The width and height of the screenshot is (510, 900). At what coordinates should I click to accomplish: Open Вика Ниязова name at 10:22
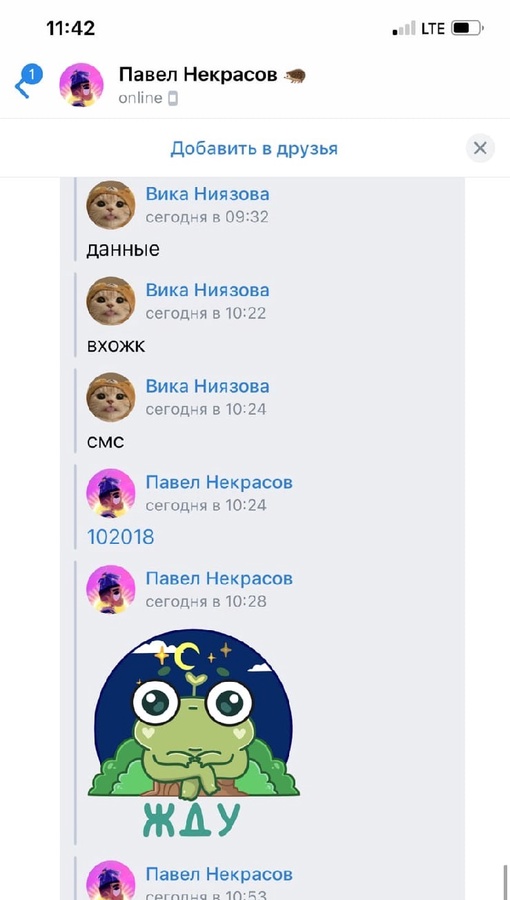click(207, 290)
